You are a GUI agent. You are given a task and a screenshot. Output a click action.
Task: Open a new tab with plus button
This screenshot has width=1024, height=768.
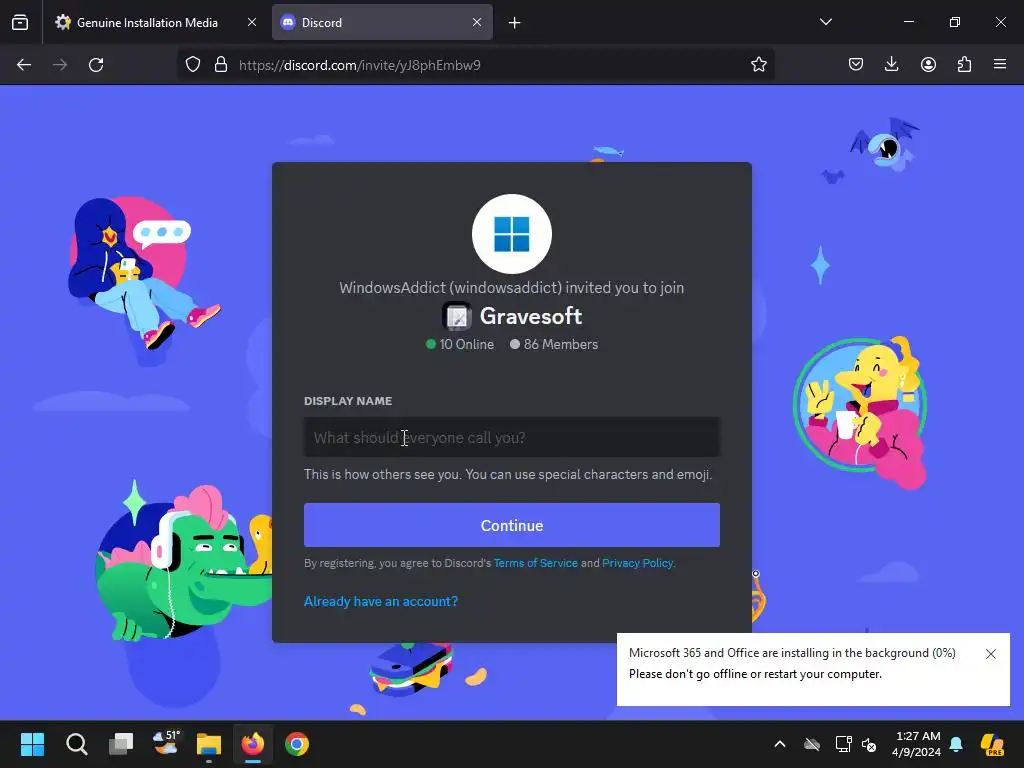515,23
